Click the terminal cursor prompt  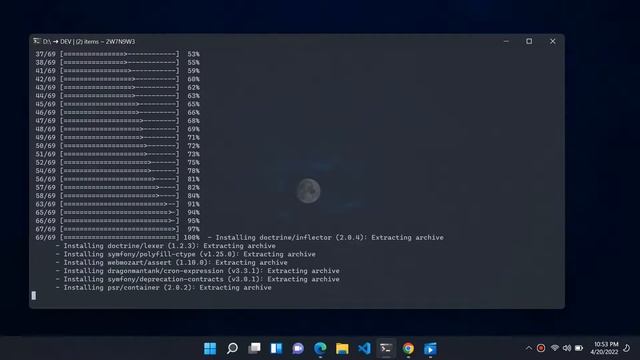(34, 296)
